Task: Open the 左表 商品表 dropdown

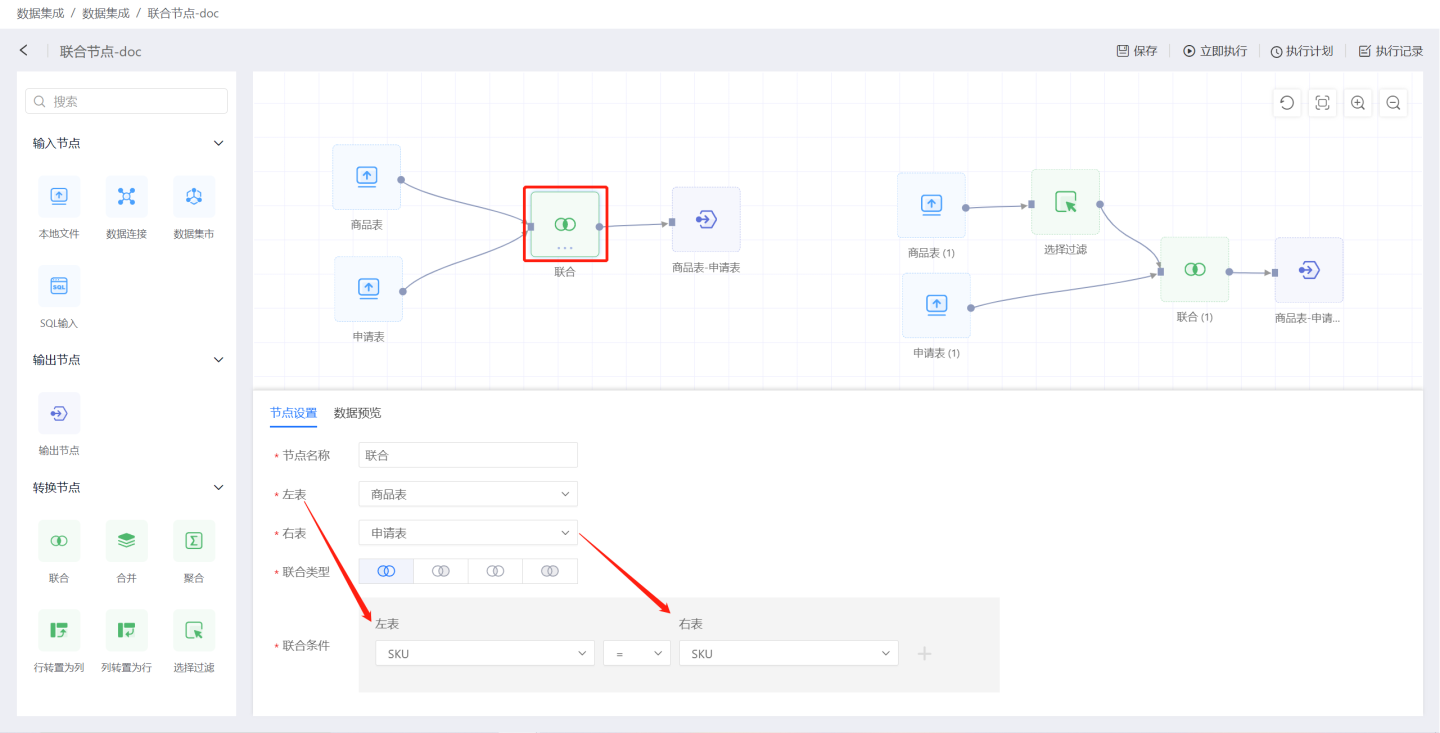Action: pyautogui.click(x=468, y=494)
